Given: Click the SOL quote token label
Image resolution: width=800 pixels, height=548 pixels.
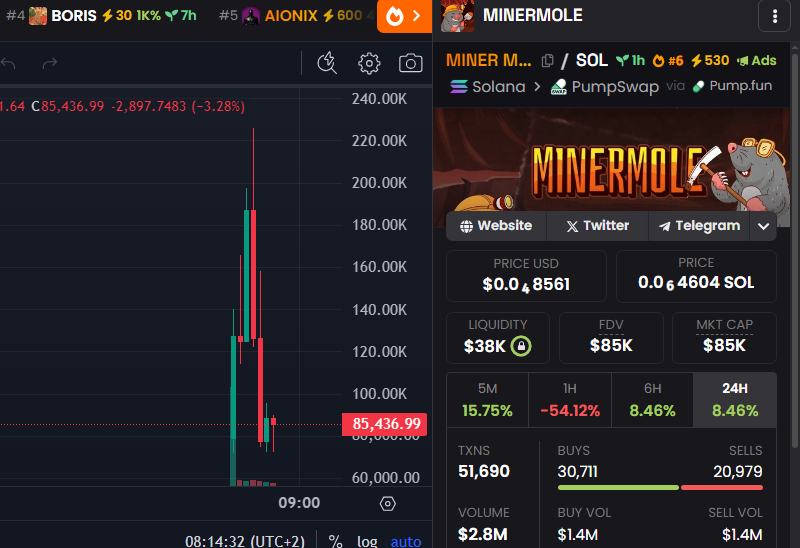Looking at the screenshot, I should point(592,60).
